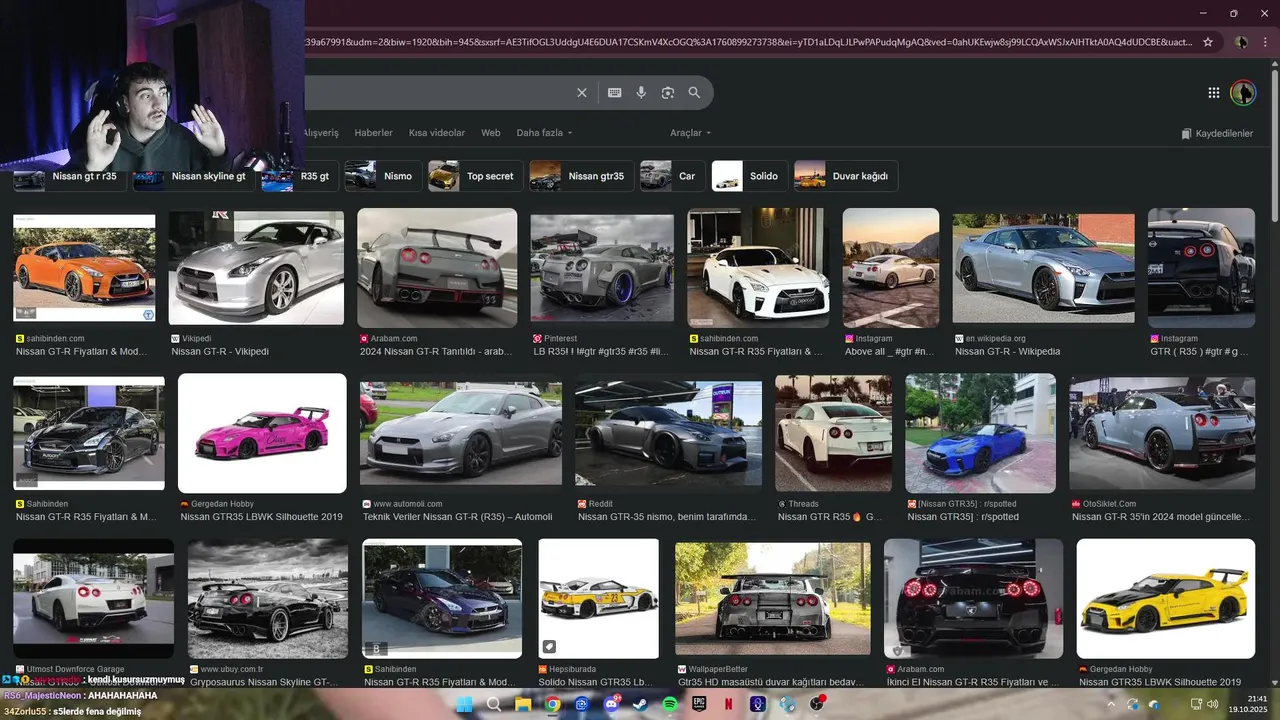Open File Explorer from the taskbar
The height and width of the screenshot is (720, 1280).
[523, 704]
